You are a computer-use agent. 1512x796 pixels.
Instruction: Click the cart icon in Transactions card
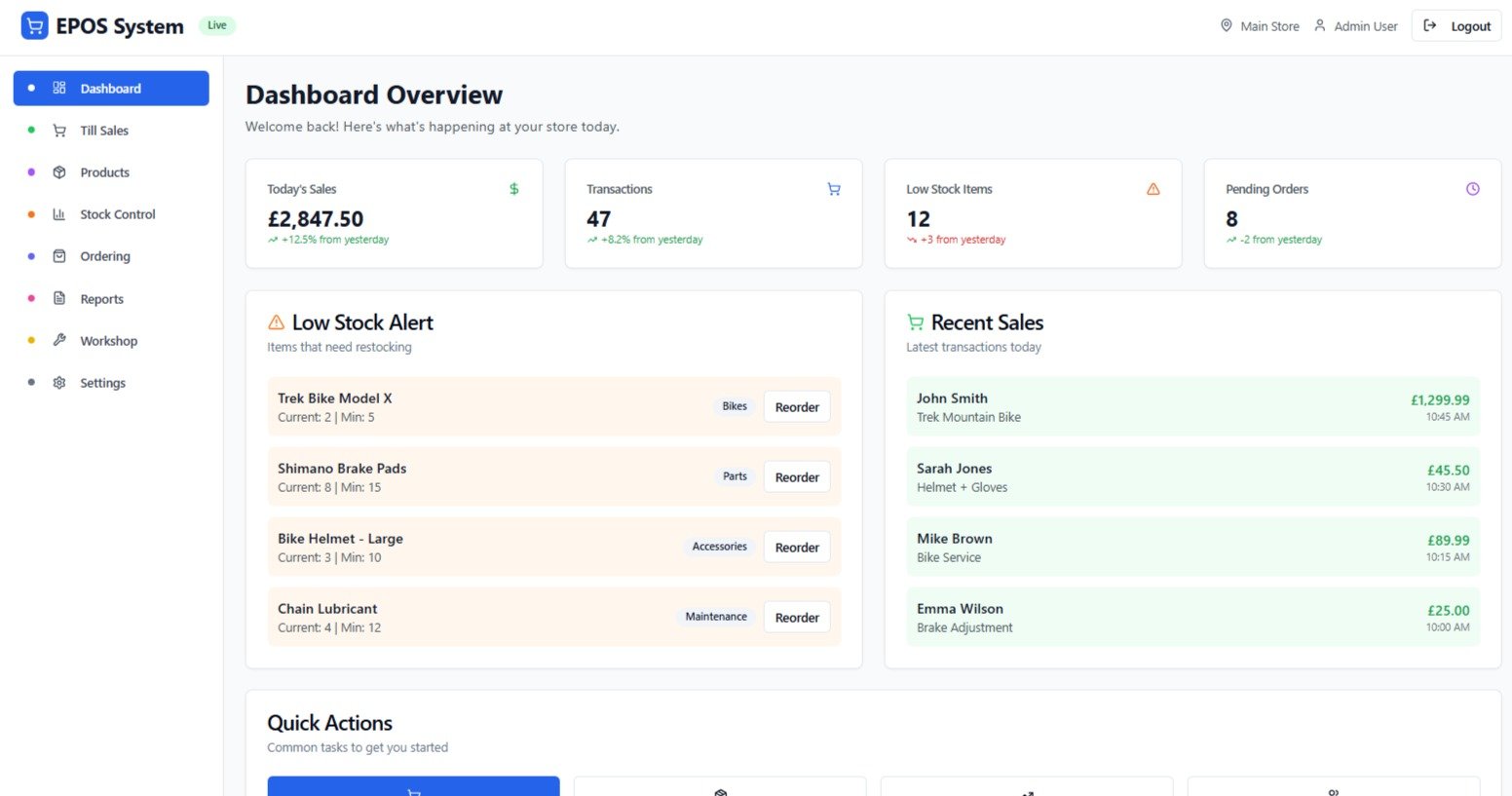834,189
